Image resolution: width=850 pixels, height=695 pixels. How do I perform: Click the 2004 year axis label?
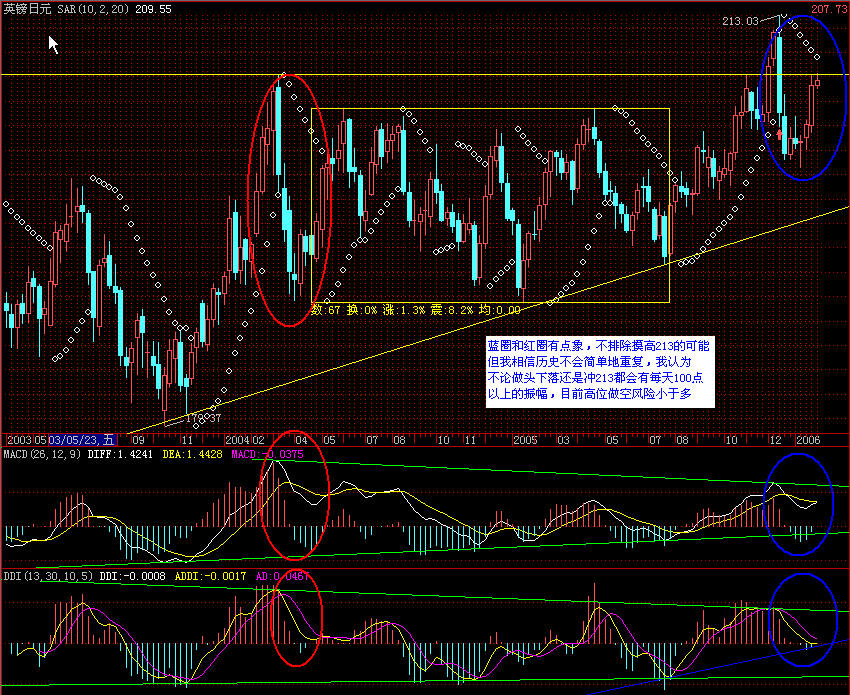[238, 440]
